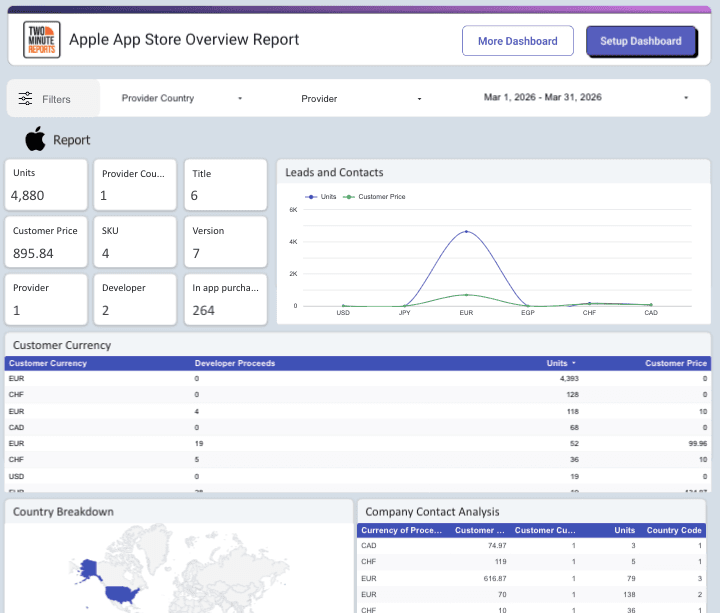
Task: Expand the Provider filter dropdown
Action: pos(361,99)
